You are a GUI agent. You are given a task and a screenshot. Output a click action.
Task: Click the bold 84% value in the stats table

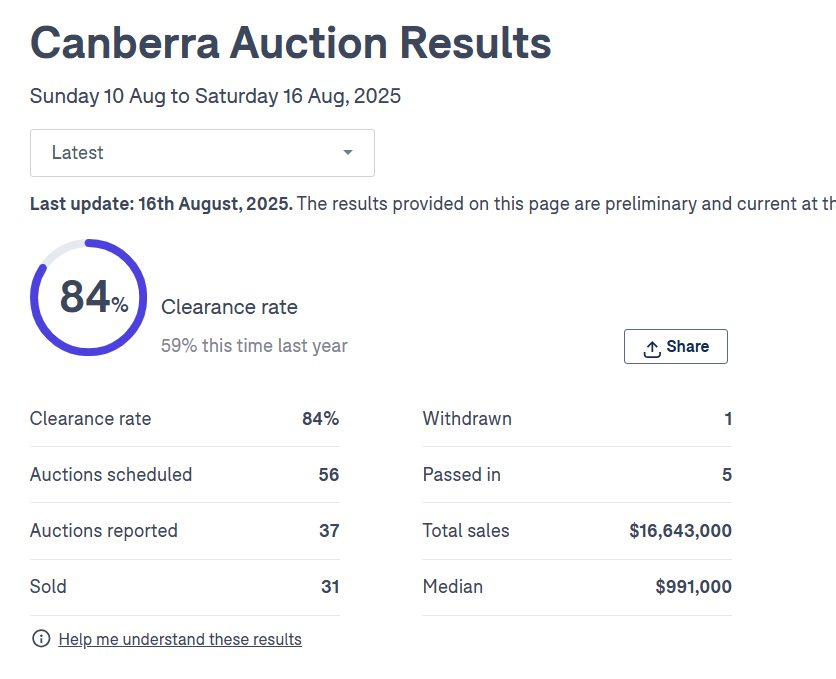point(320,419)
